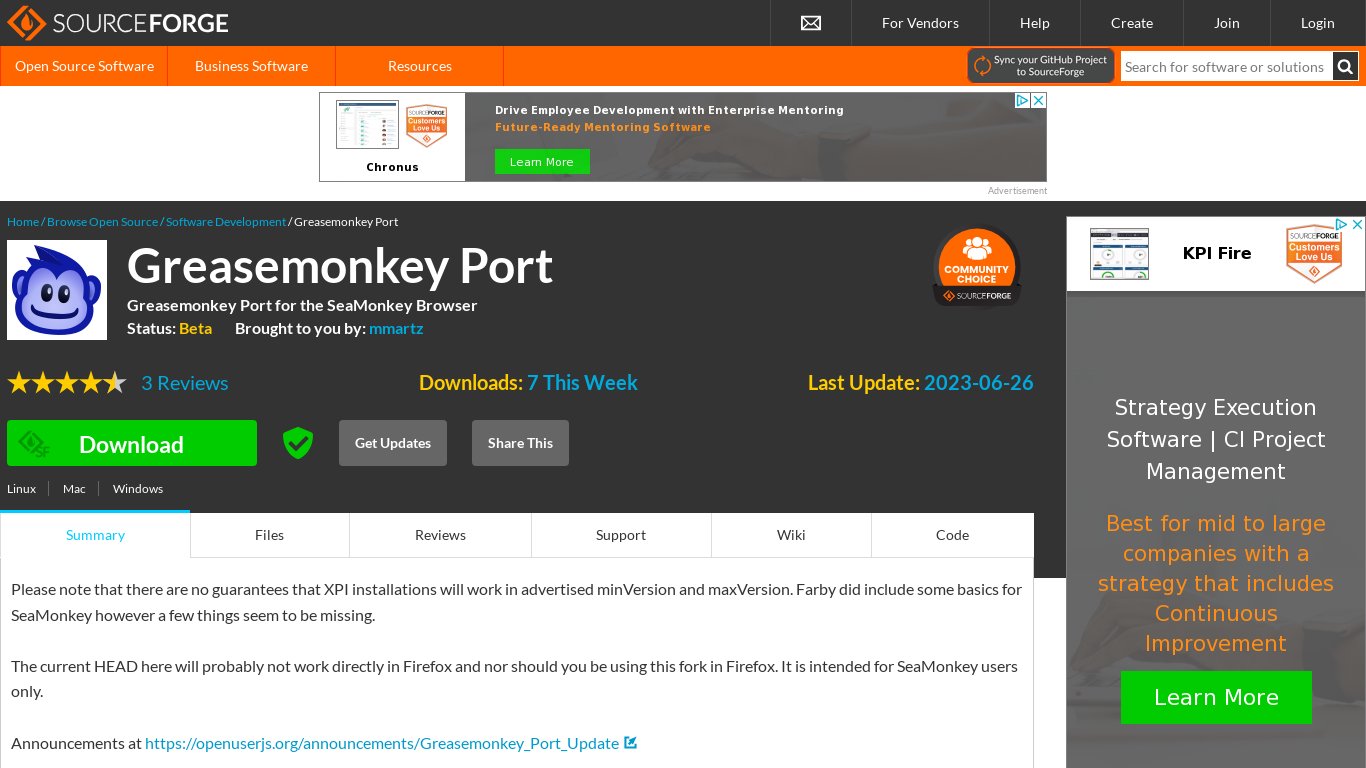The image size is (1366, 768).
Task: Click the AdChoices icon on banner ad
Action: click(x=1022, y=101)
